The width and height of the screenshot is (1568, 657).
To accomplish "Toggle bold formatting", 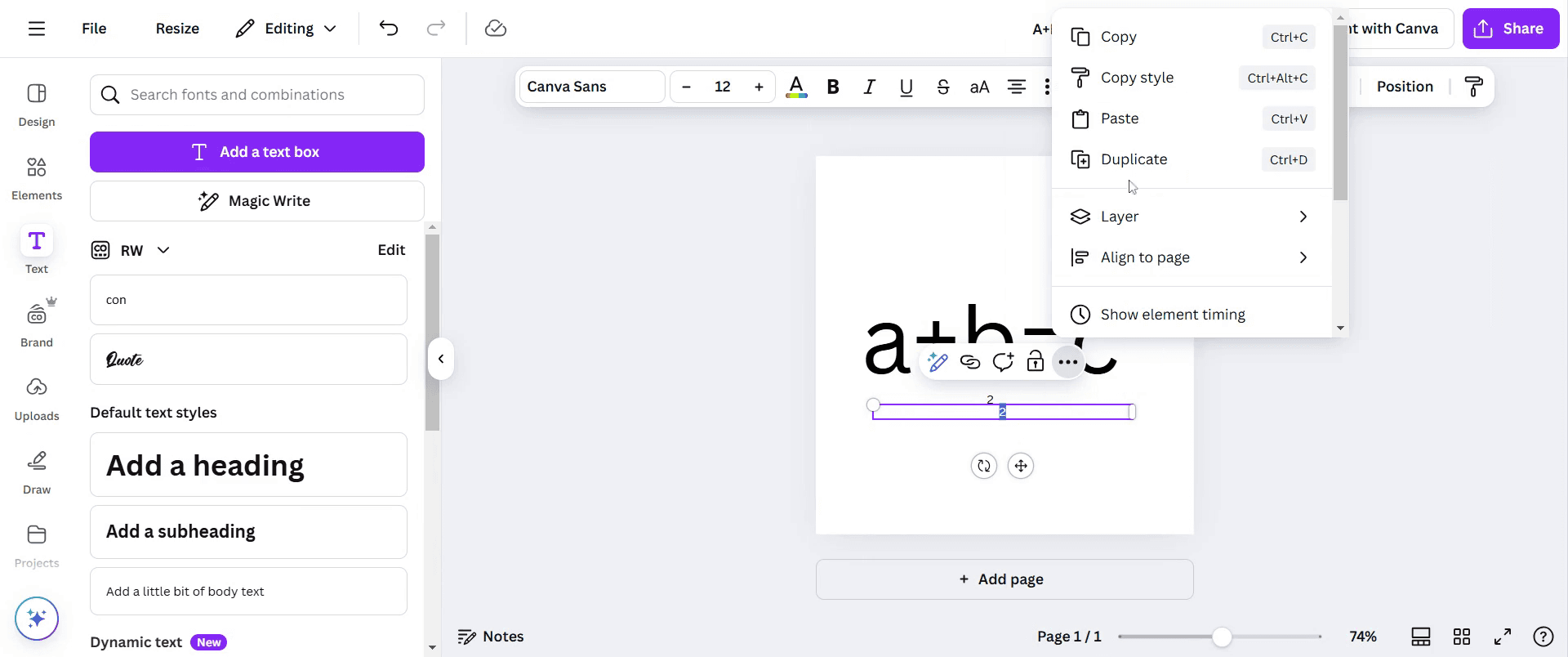I will pos(833,87).
